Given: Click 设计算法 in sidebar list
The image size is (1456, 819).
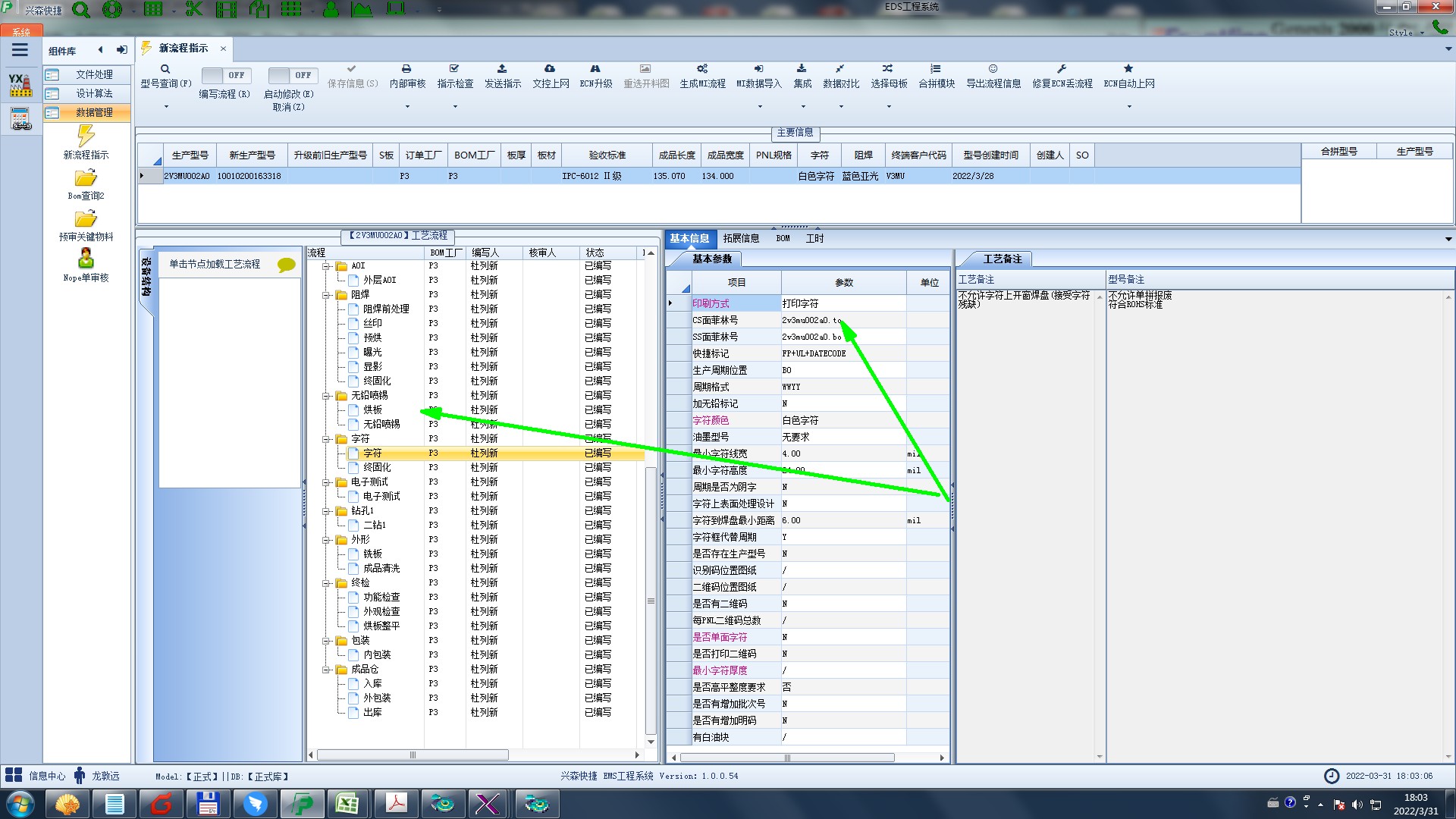Looking at the screenshot, I should [x=94, y=93].
